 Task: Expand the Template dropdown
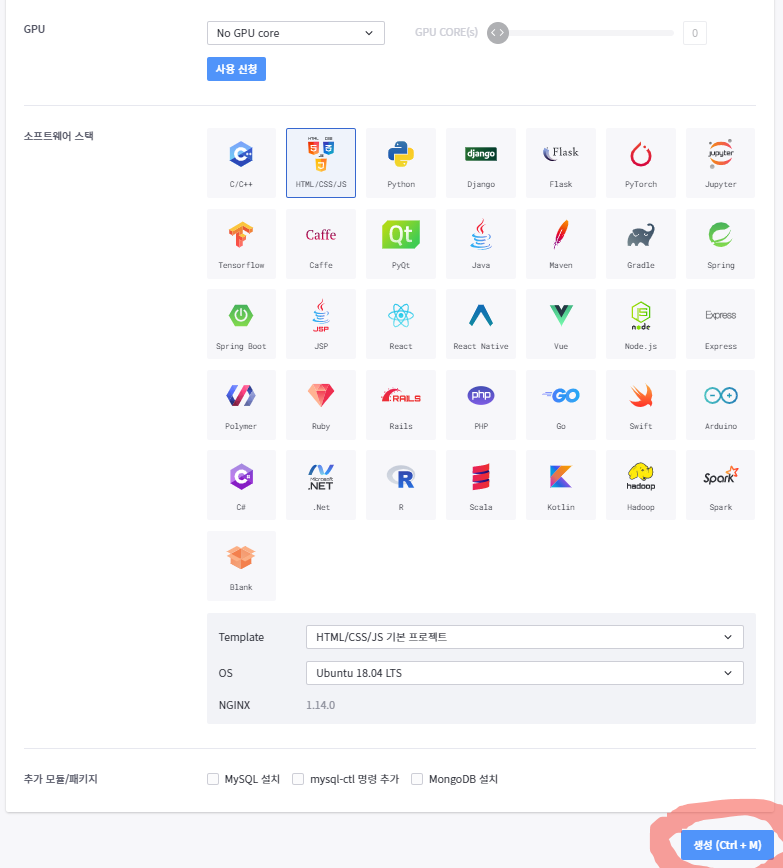[525, 637]
